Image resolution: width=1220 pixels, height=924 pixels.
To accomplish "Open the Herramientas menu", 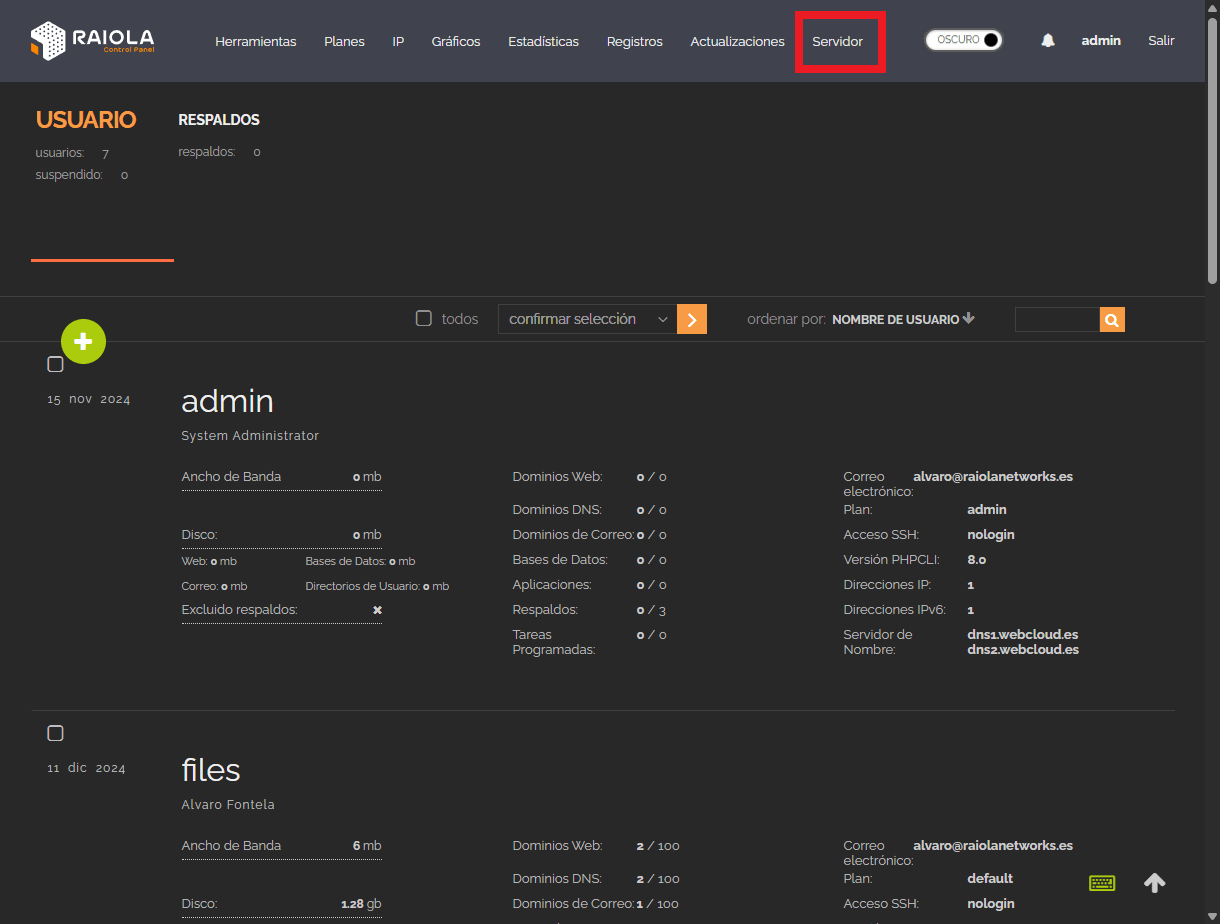I will (x=256, y=41).
